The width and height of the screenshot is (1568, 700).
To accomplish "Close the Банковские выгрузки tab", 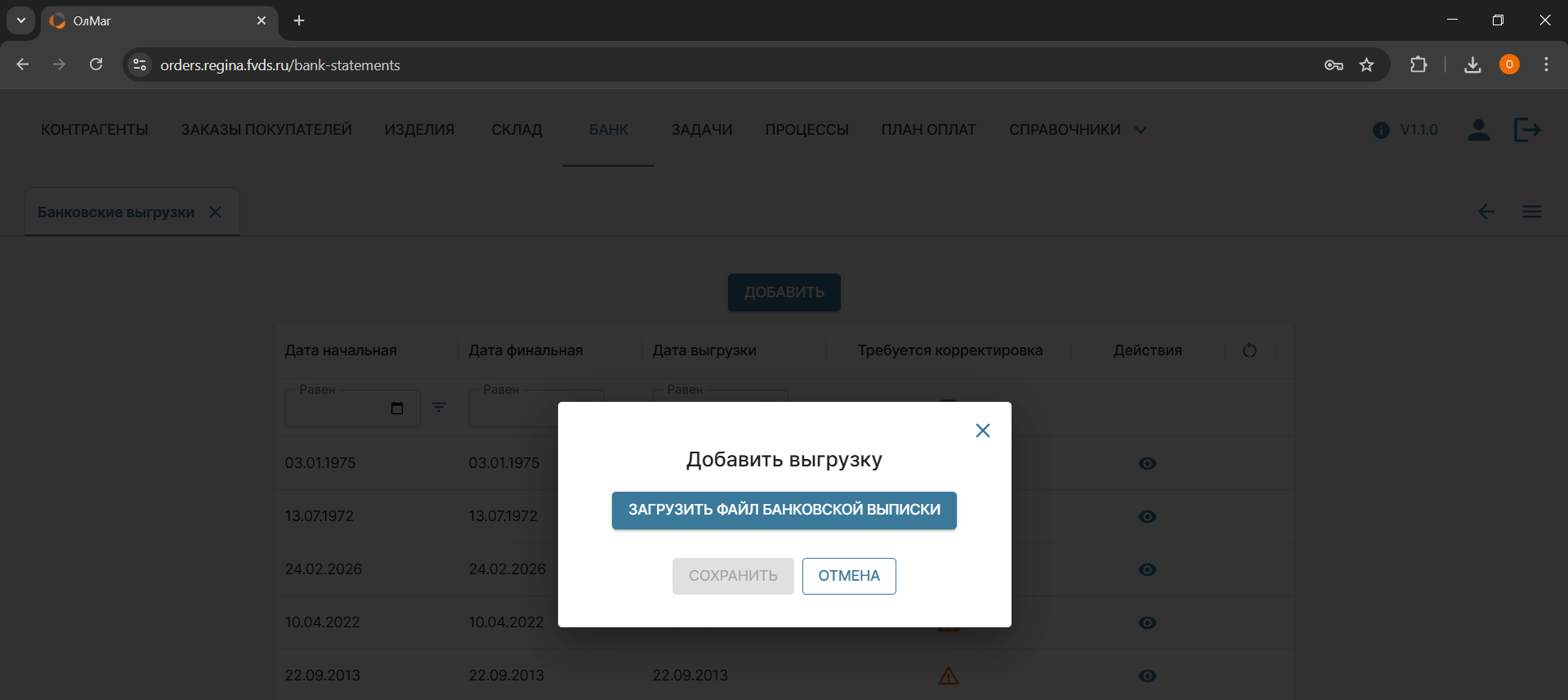I will 216,212.
